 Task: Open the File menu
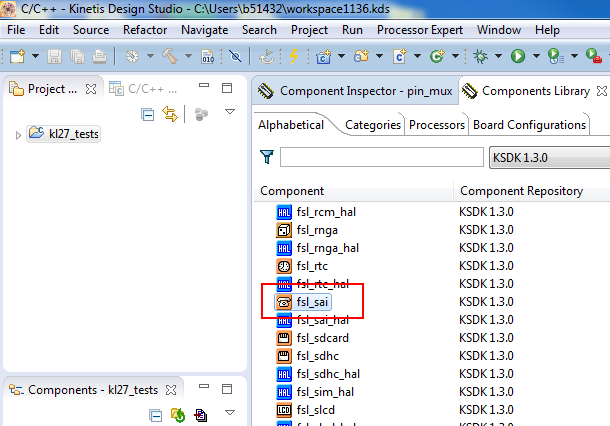click(x=16, y=30)
